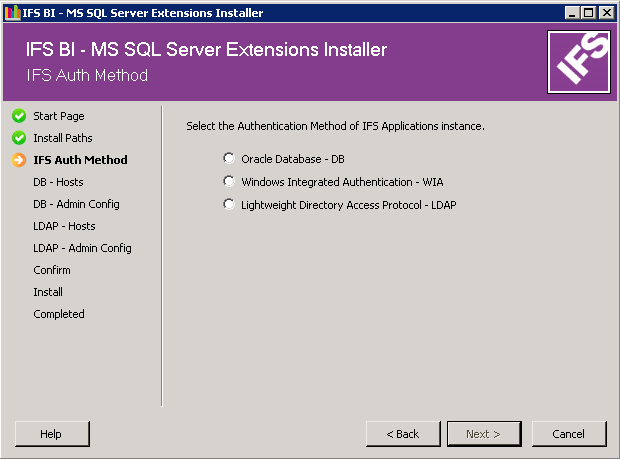Image resolution: width=620 pixels, height=459 pixels.
Task: Click the orange arrow beside IFS Auth Method
Action: coord(19,160)
